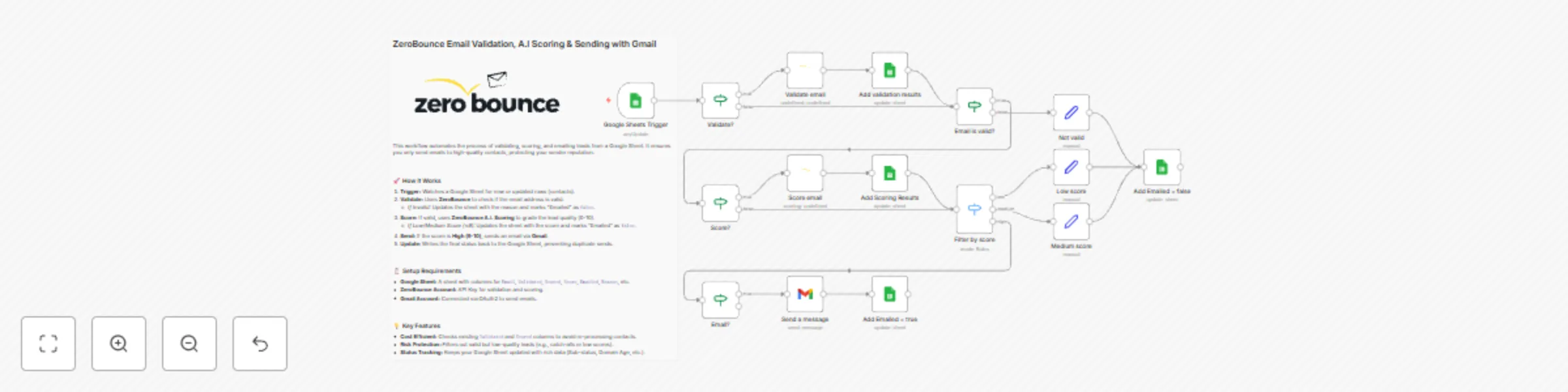
Task: Open the Validate? if node
Action: click(x=720, y=101)
